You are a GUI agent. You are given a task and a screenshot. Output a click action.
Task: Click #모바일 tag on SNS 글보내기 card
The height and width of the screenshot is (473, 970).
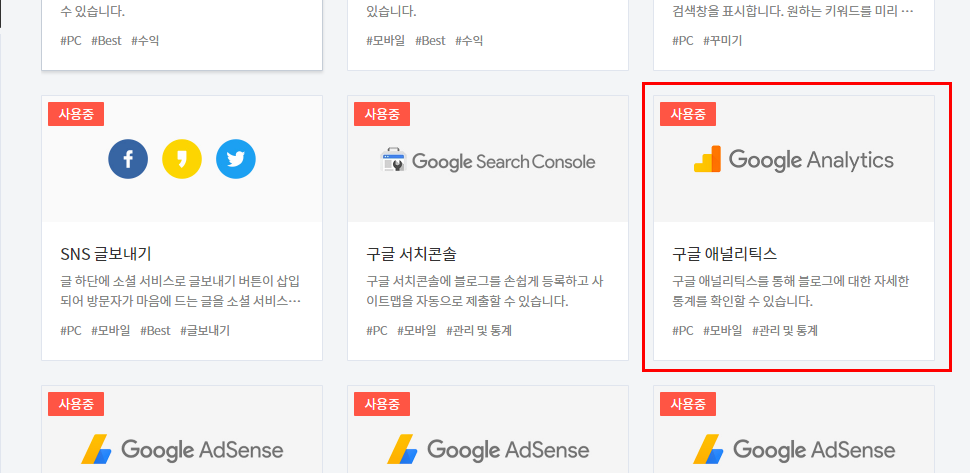coord(111,331)
